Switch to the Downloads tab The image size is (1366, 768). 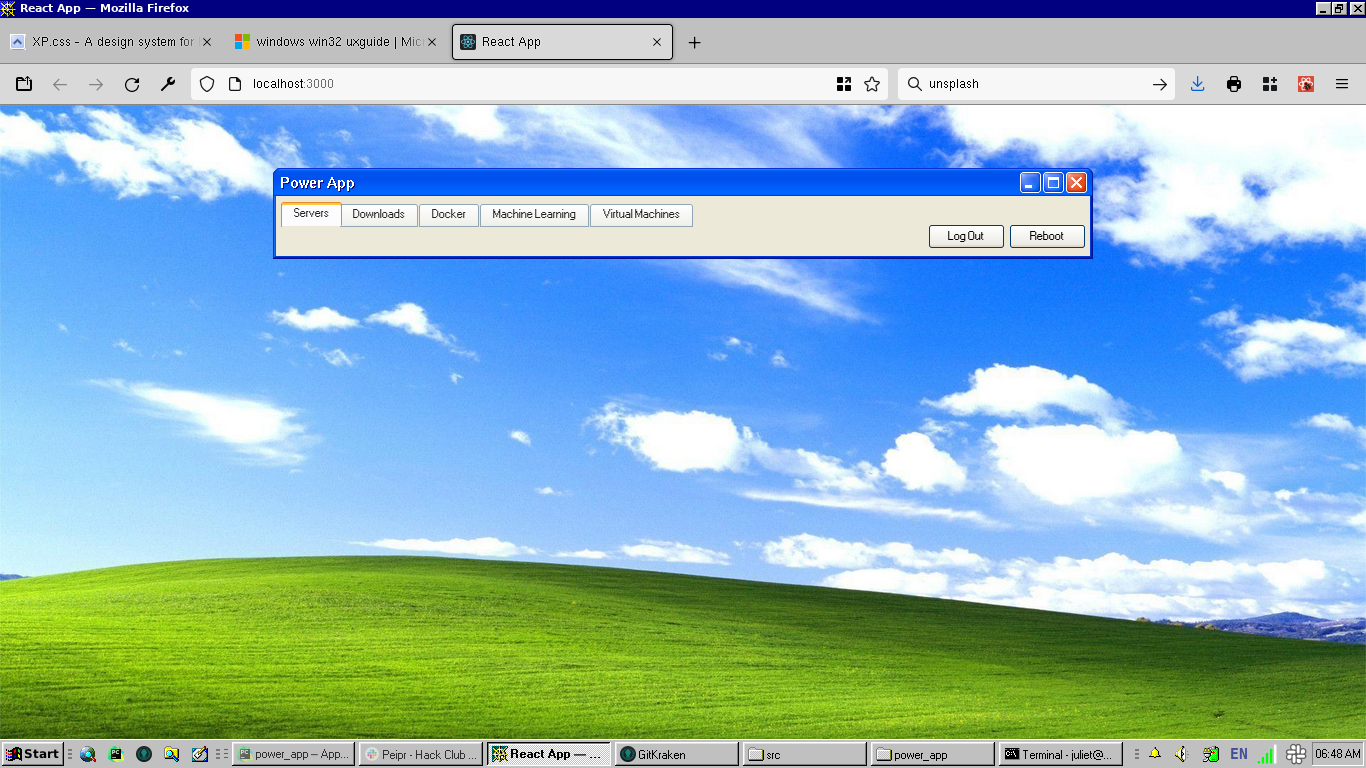pos(379,215)
